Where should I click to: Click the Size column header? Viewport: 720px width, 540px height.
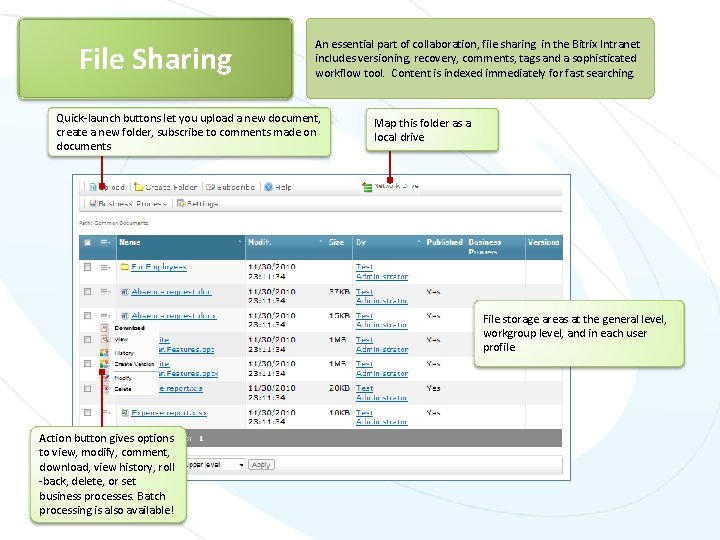tap(336, 242)
